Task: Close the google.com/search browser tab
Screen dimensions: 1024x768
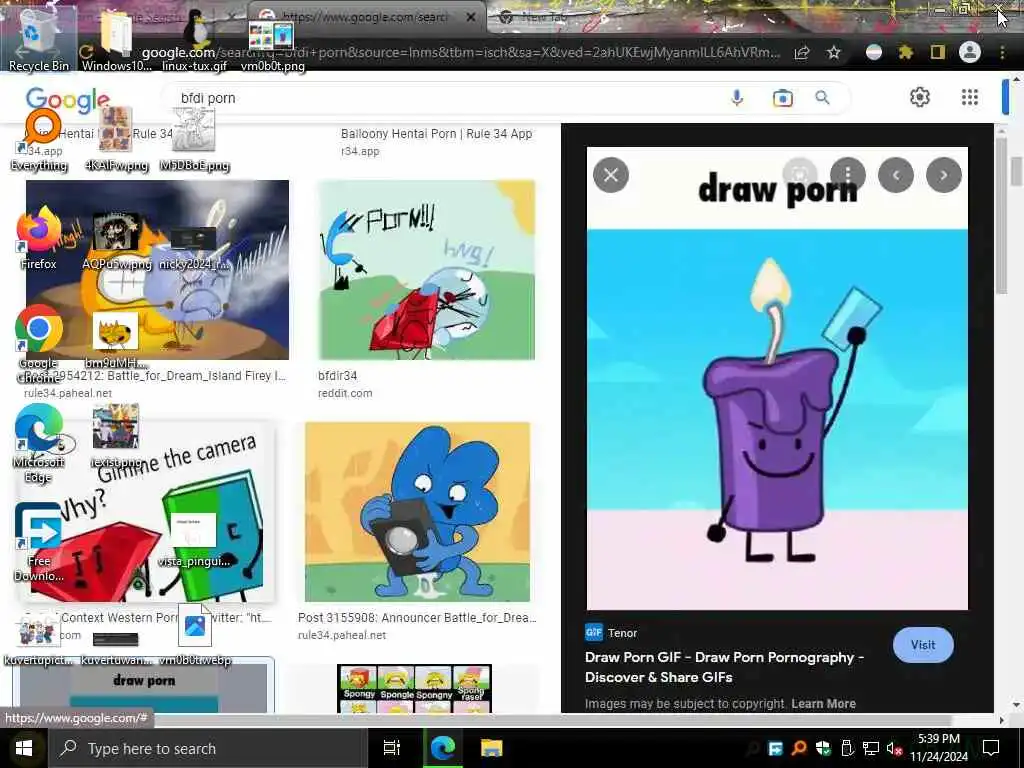Action: pyautogui.click(x=470, y=17)
